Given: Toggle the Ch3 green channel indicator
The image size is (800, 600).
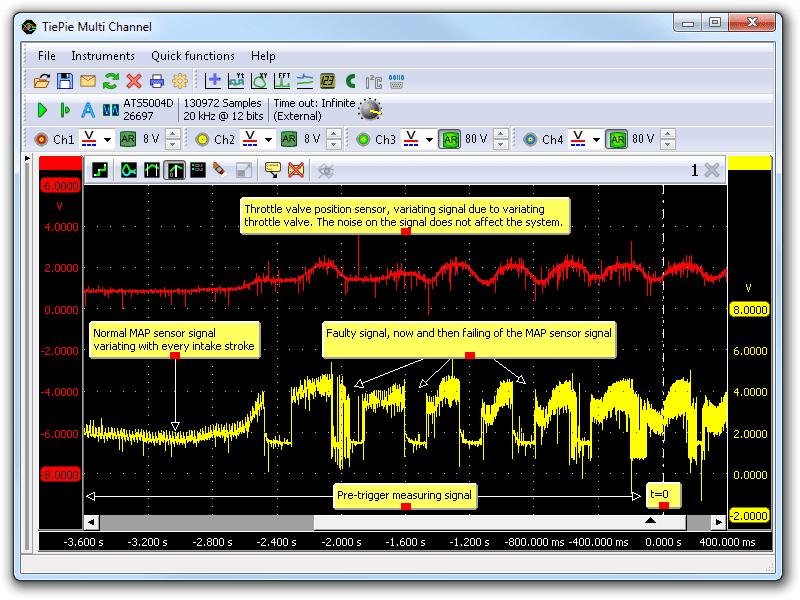Looking at the screenshot, I should pos(363,139).
